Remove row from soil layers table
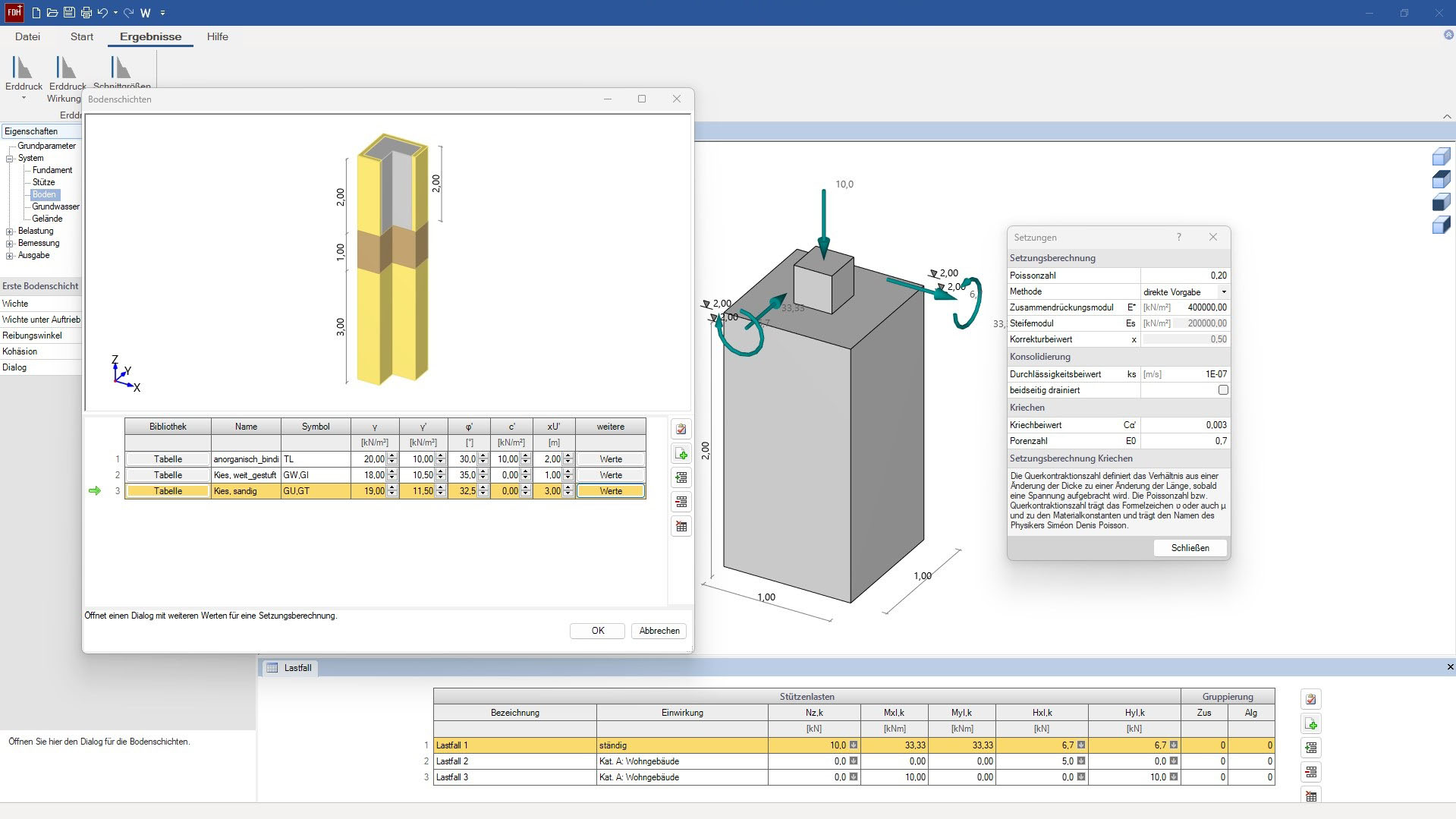The height and width of the screenshot is (819, 1456). (x=681, y=502)
